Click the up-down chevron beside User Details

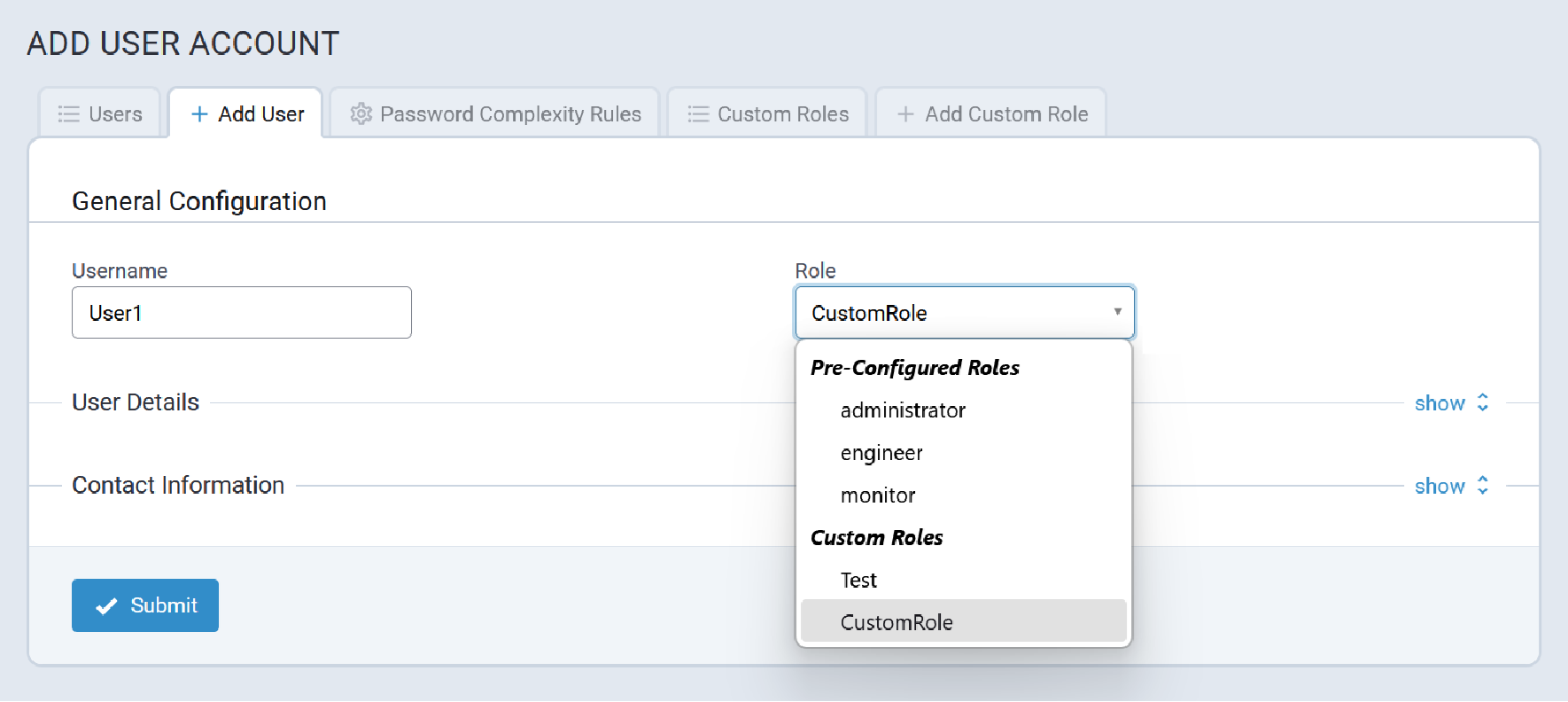pyautogui.click(x=1482, y=403)
